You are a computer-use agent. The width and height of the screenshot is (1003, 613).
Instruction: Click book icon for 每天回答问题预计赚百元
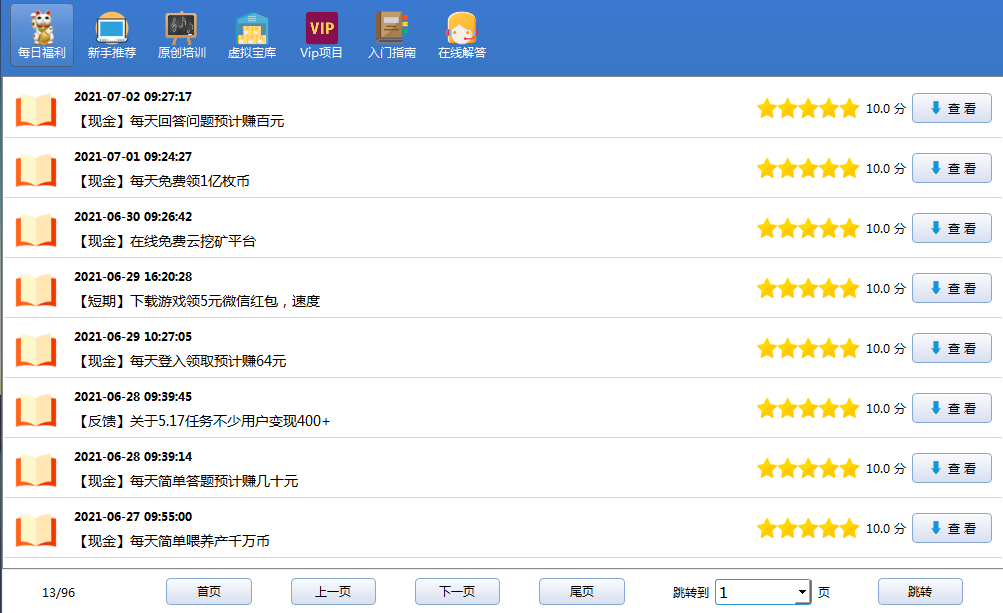(x=36, y=110)
